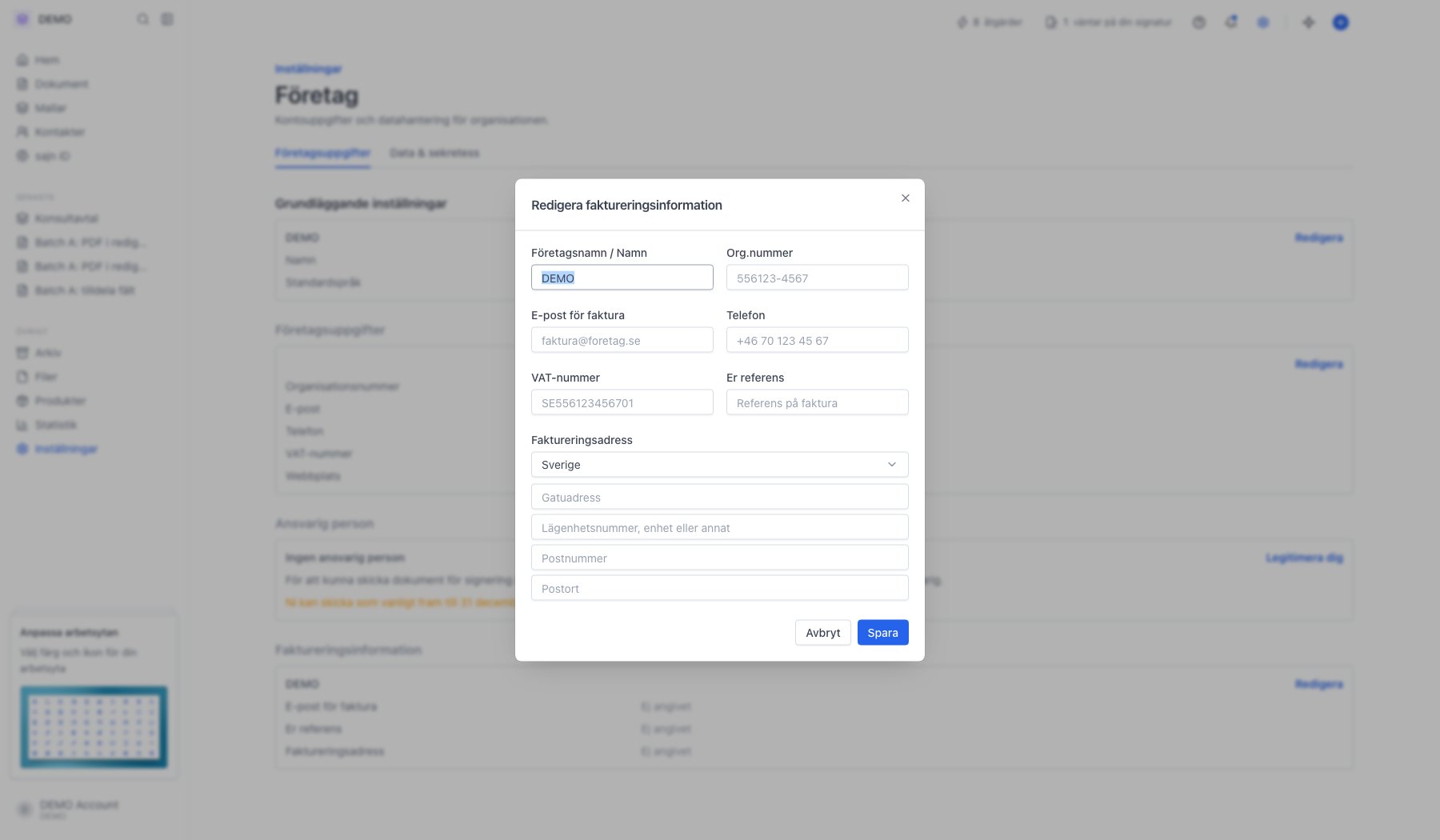
Task: Open the '8 åtgärder' indicator in the top bar
Action: coord(990,22)
